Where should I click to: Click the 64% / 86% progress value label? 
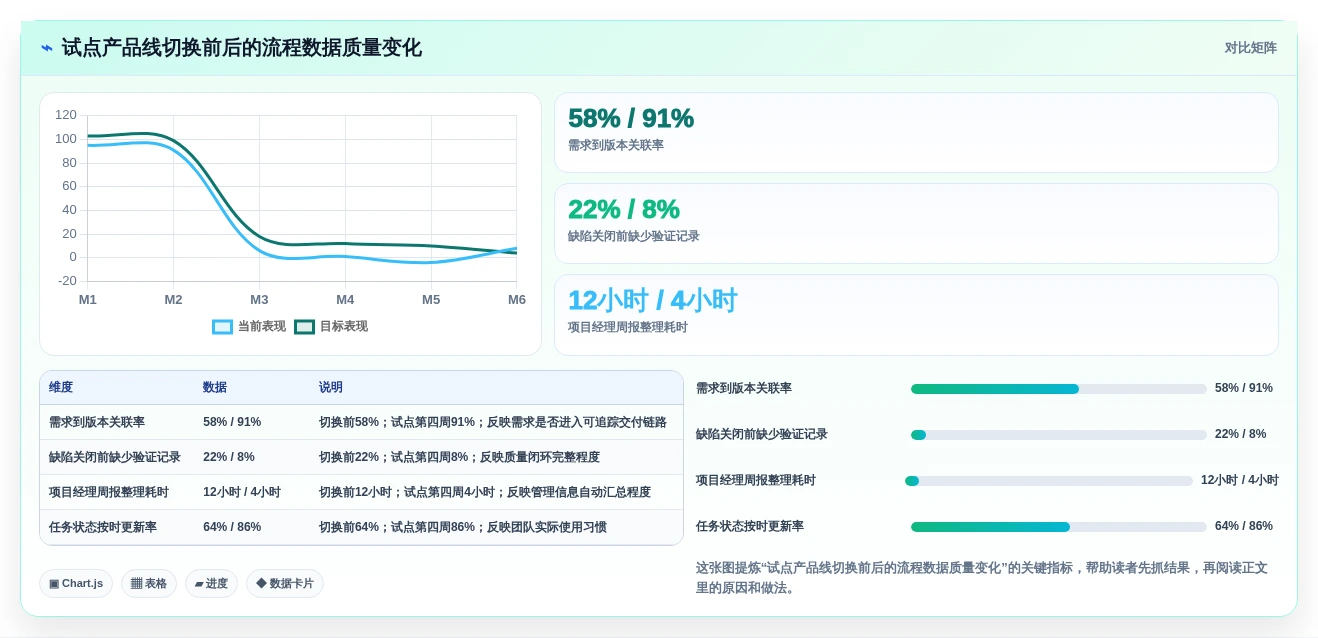[1244, 527]
